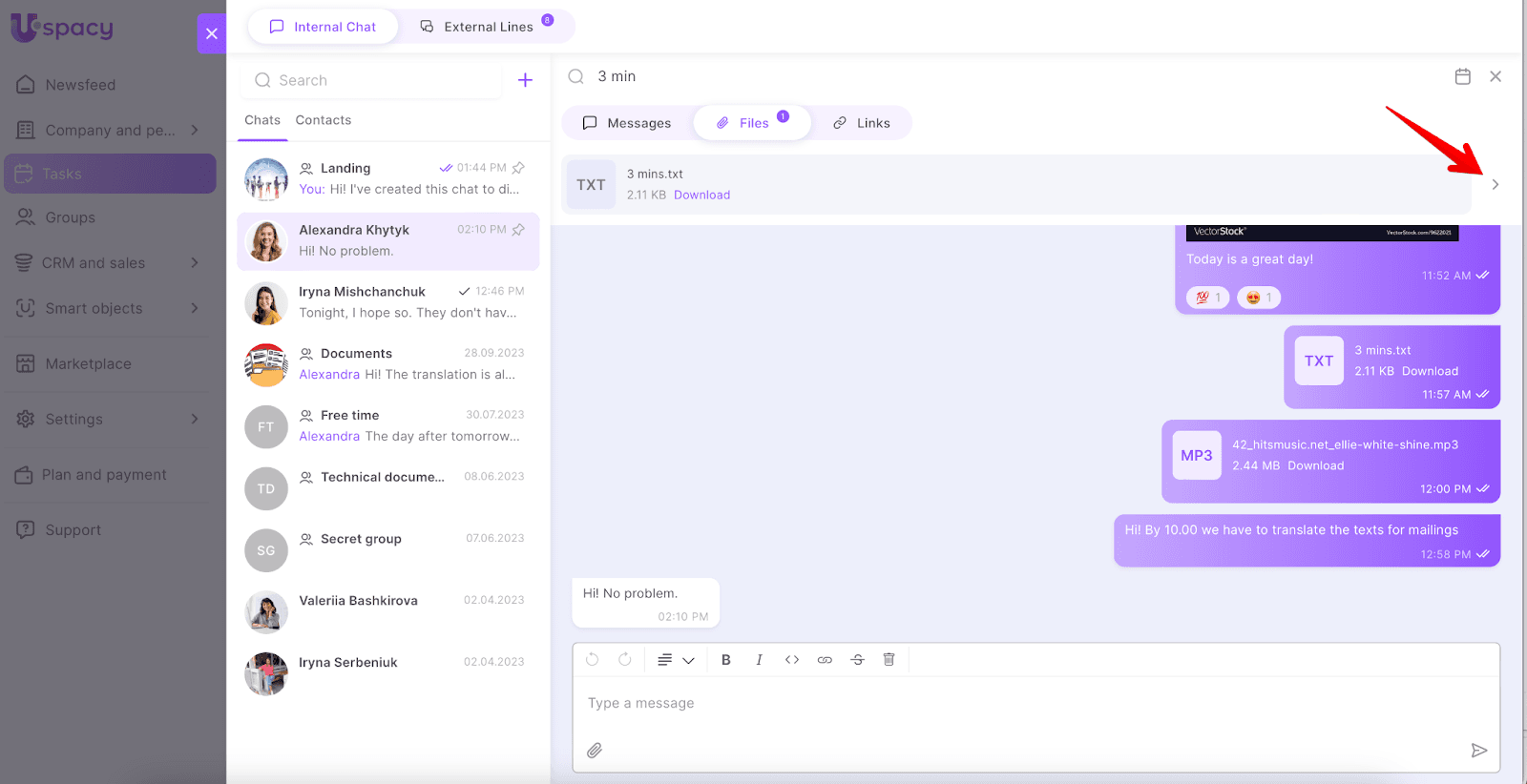Image resolution: width=1527 pixels, height=784 pixels.
Task: Toggle strikethrough formatting
Action: click(857, 660)
